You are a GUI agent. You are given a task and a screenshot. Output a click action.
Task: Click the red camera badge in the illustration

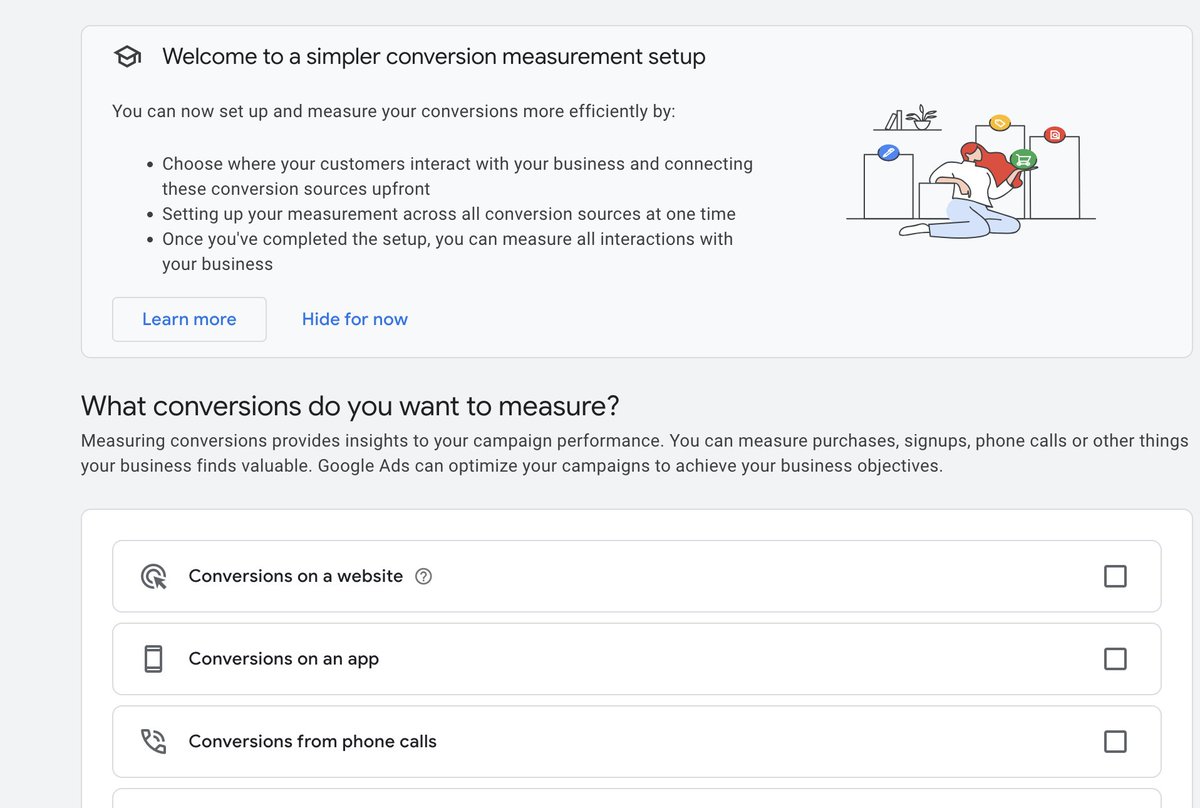[1054, 134]
